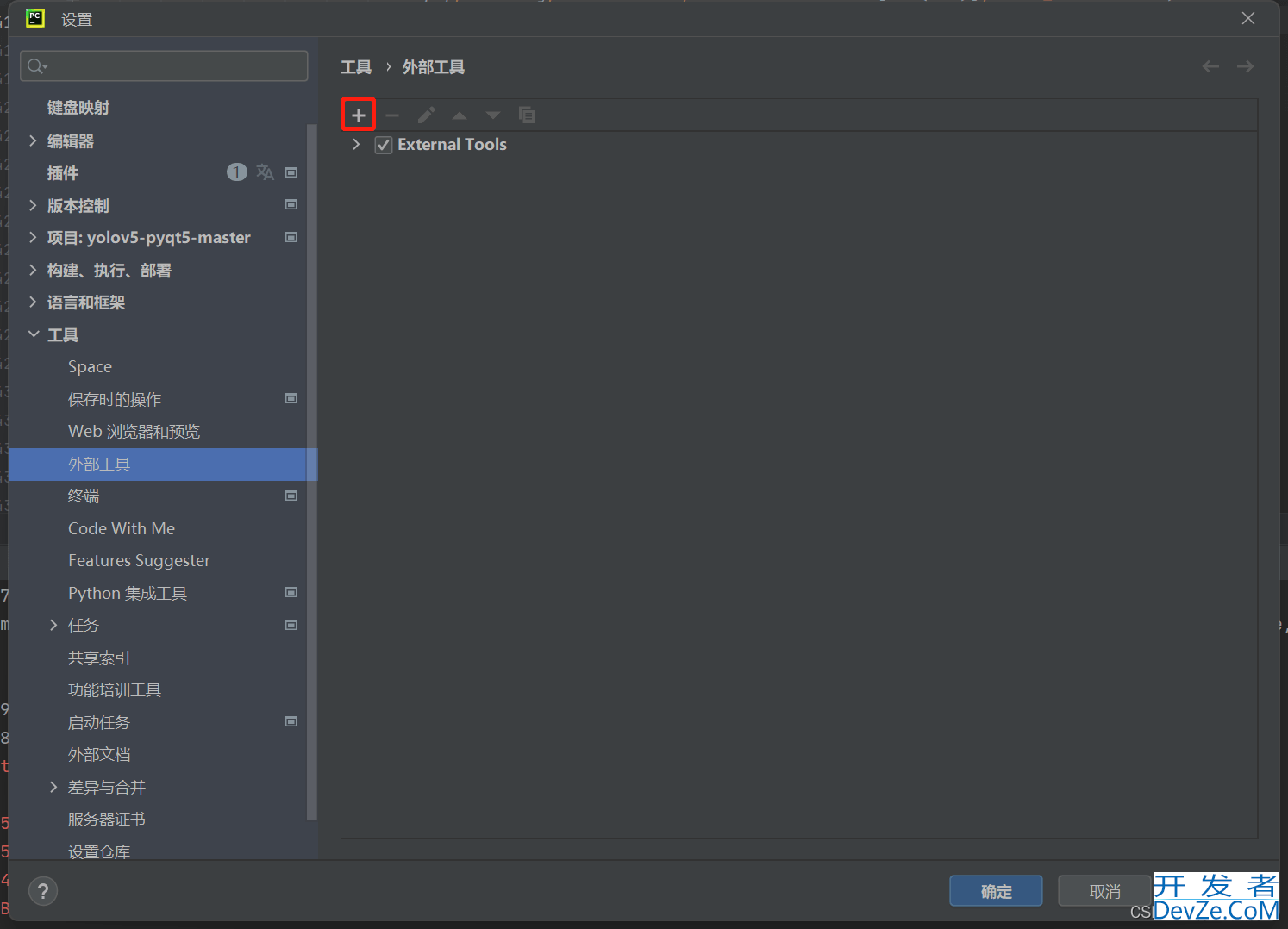Viewport: 1288px width, 929px height.
Task: Click the back navigation arrow
Action: (1210, 66)
